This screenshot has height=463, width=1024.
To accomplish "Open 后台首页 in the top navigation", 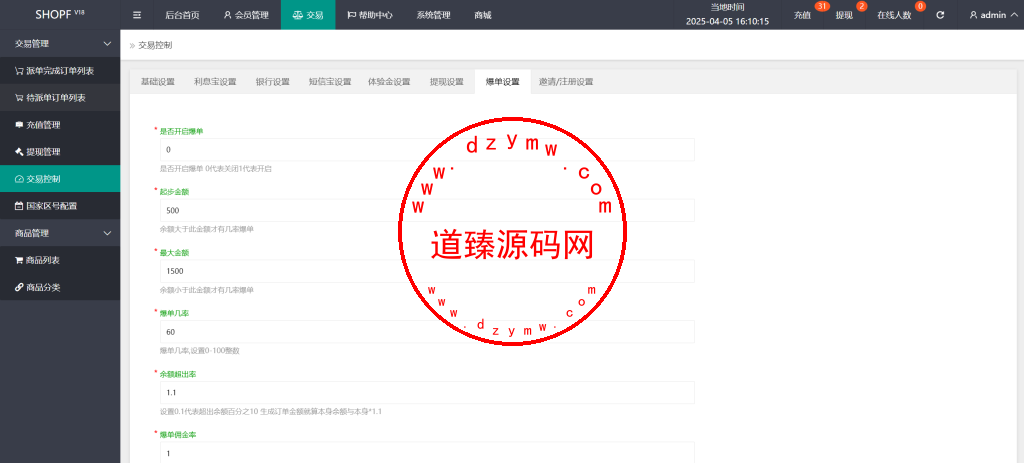I will pyautogui.click(x=182, y=15).
